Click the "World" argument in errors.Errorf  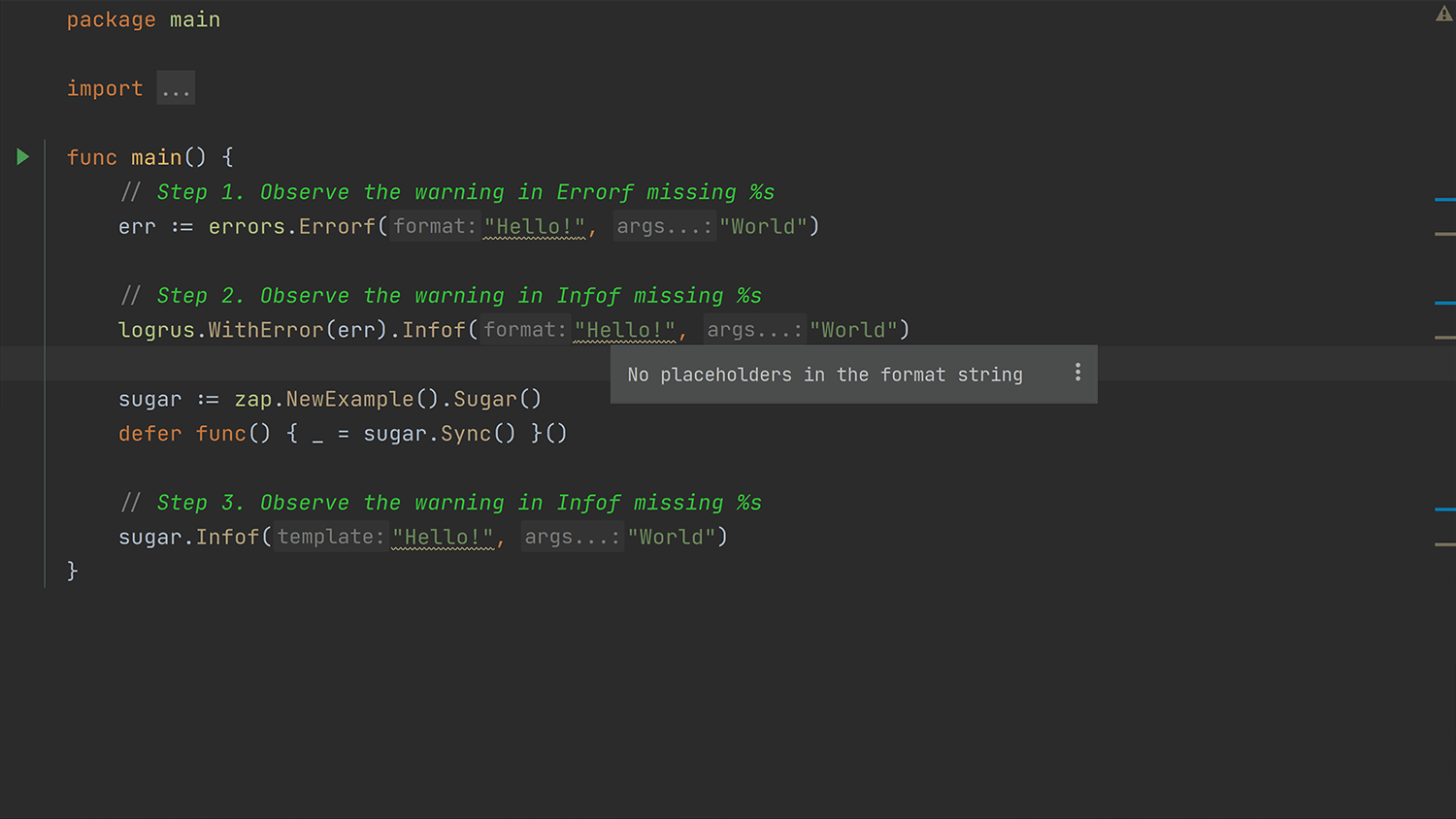[764, 226]
